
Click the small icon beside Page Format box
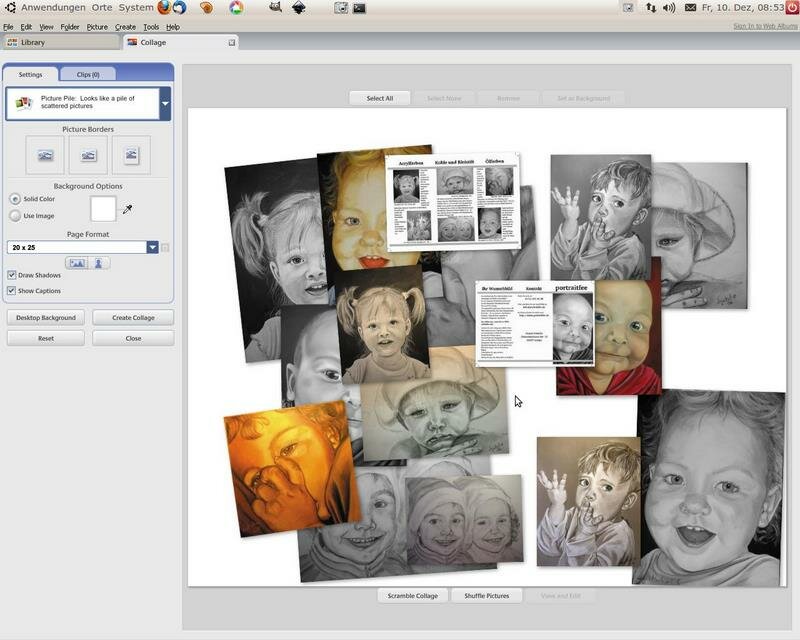point(165,248)
